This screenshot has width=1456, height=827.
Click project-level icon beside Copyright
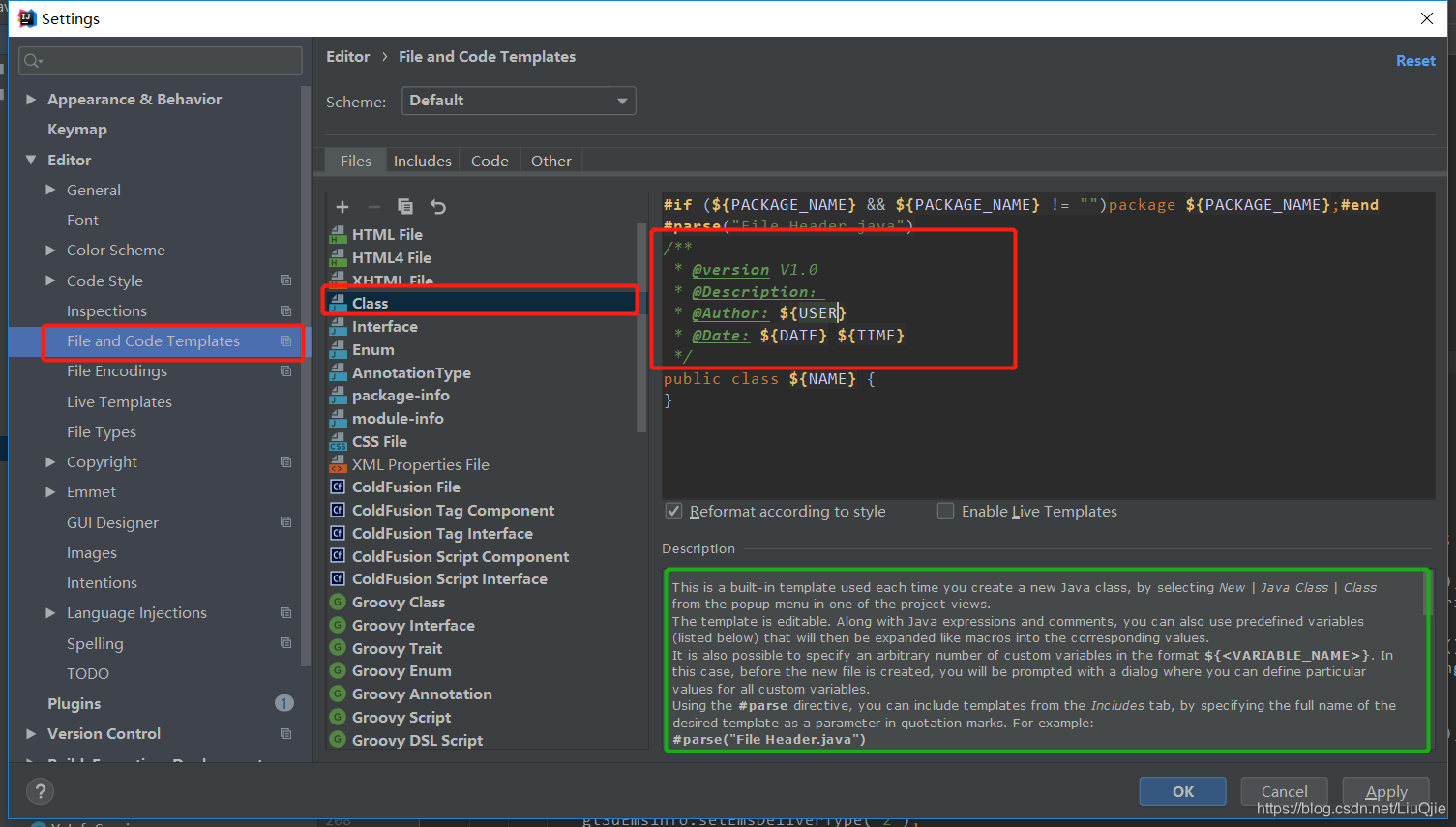[x=286, y=462]
